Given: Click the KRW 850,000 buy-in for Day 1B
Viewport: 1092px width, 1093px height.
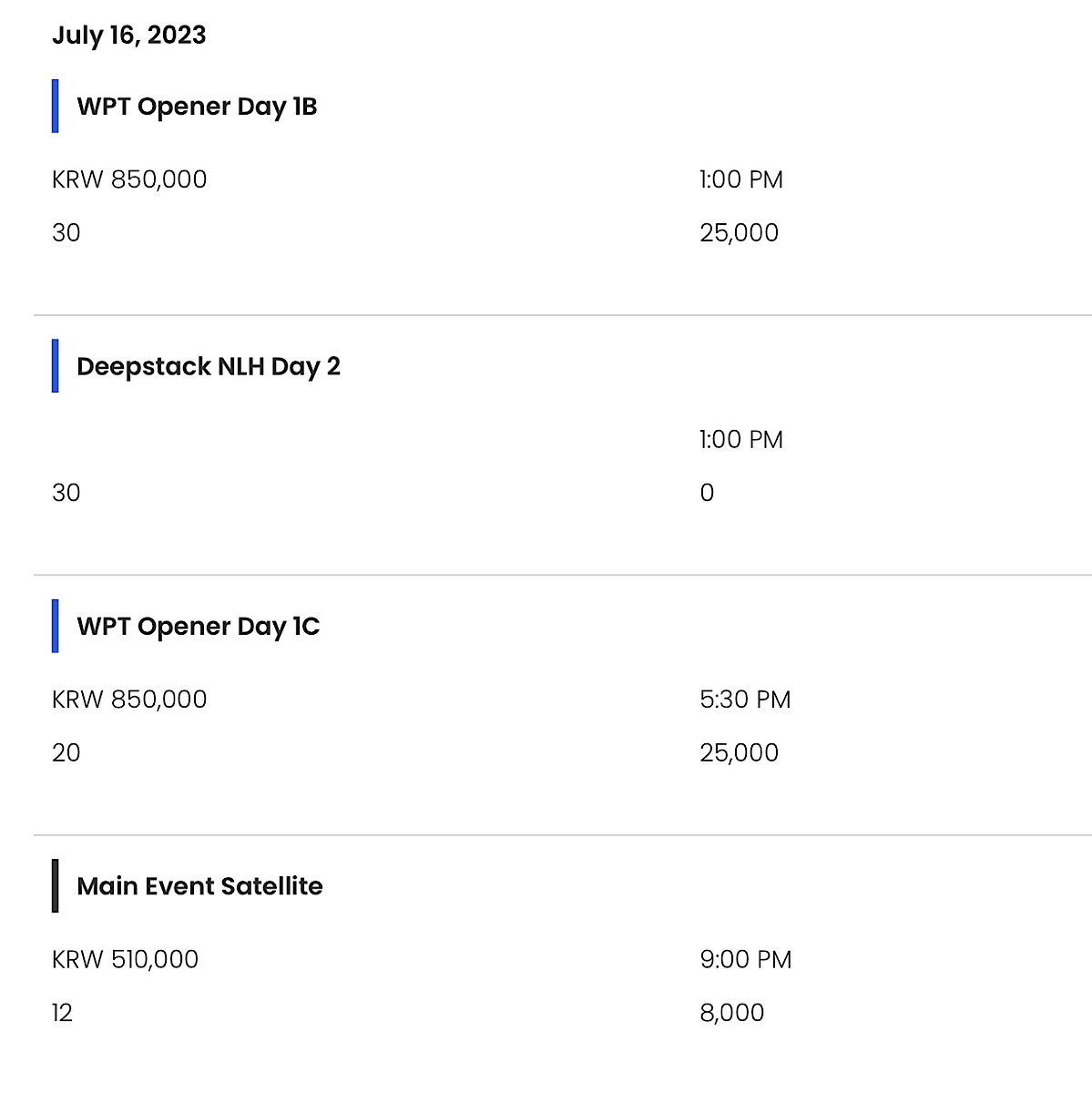Looking at the screenshot, I should [x=129, y=179].
